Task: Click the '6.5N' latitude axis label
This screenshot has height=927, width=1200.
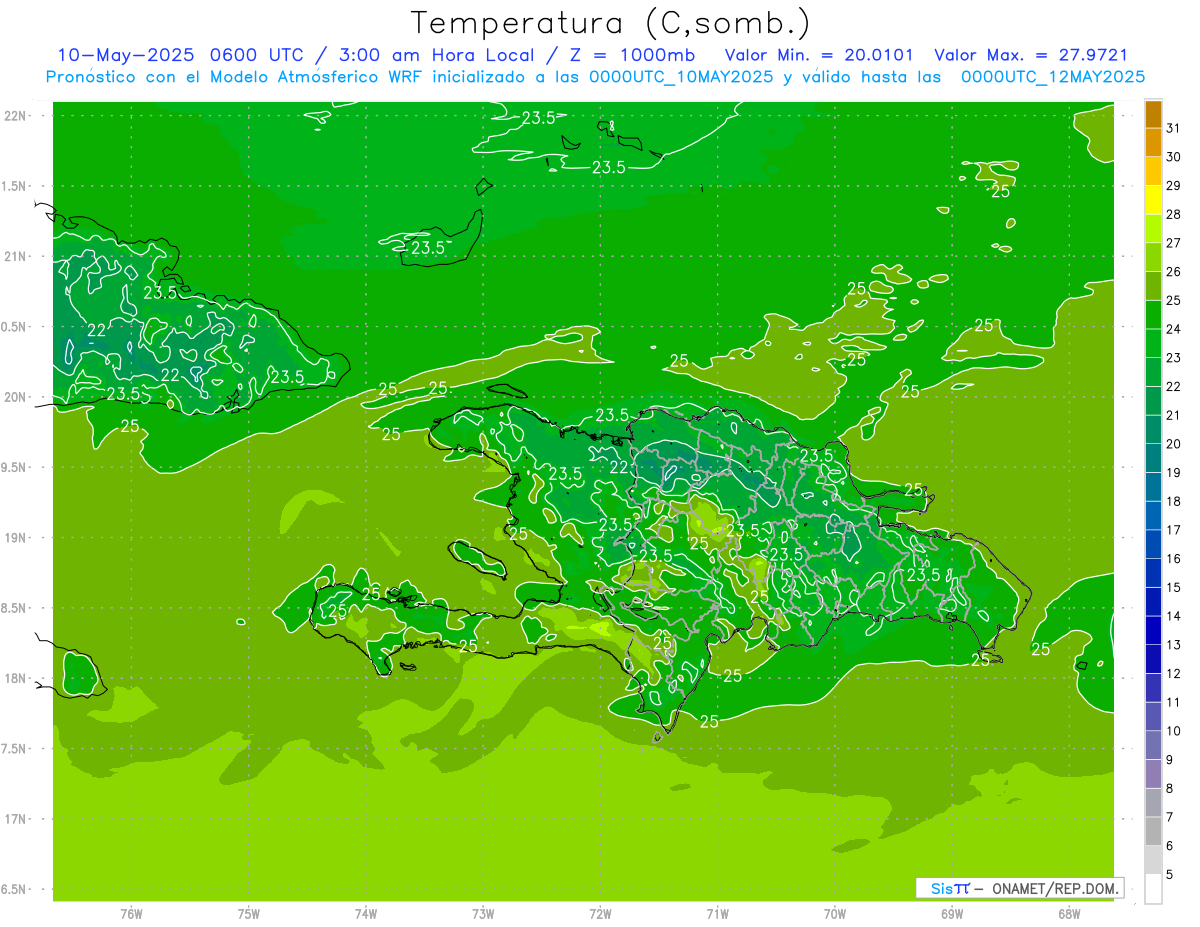Action: [x=14, y=889]
